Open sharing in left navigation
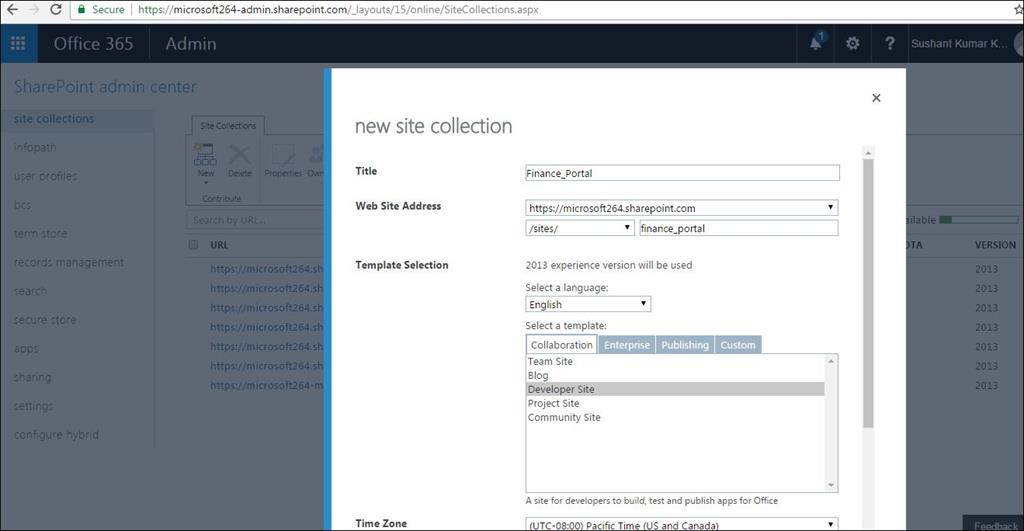The width and height of the screenshot is (1024, 531). click(33, 377)
